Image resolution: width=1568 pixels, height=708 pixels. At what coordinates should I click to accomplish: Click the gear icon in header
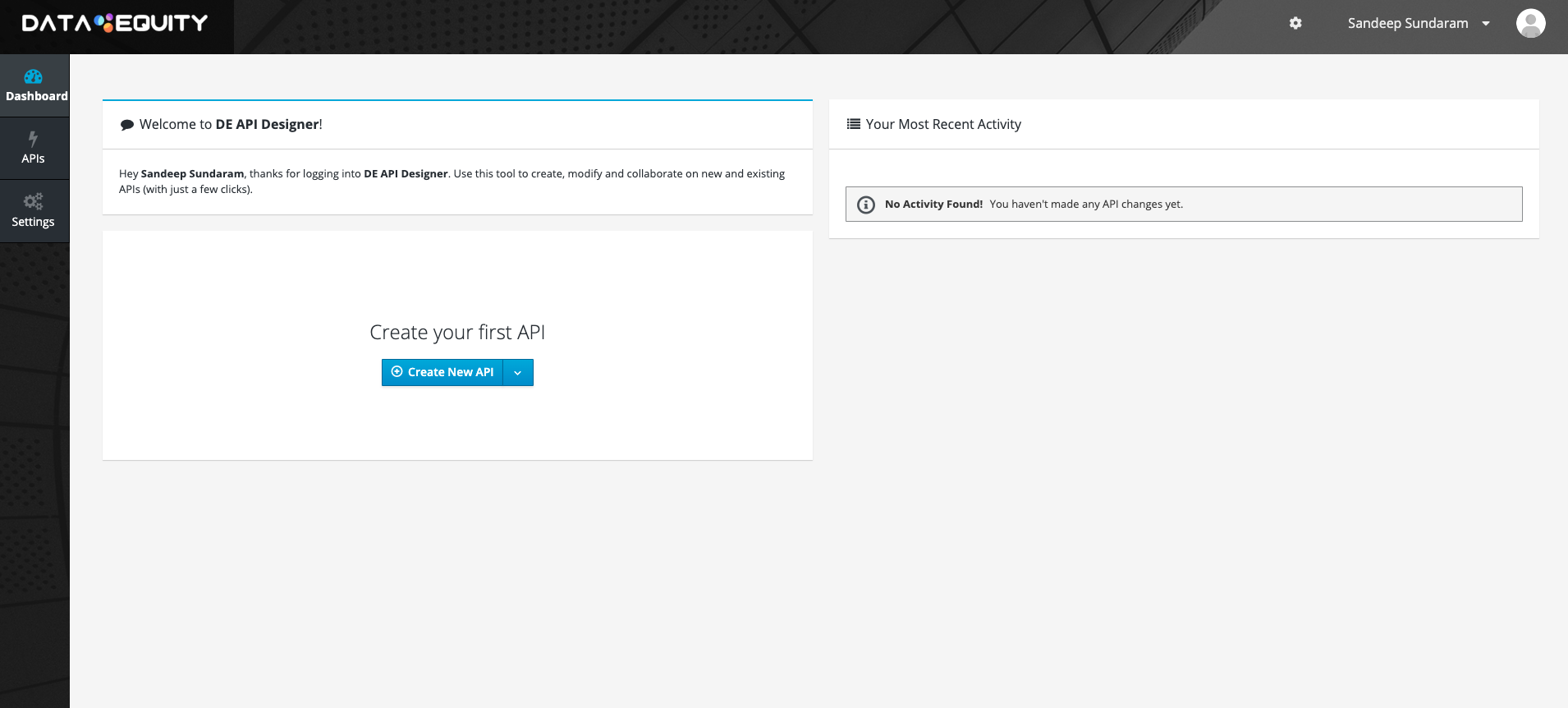[1295, 23]
